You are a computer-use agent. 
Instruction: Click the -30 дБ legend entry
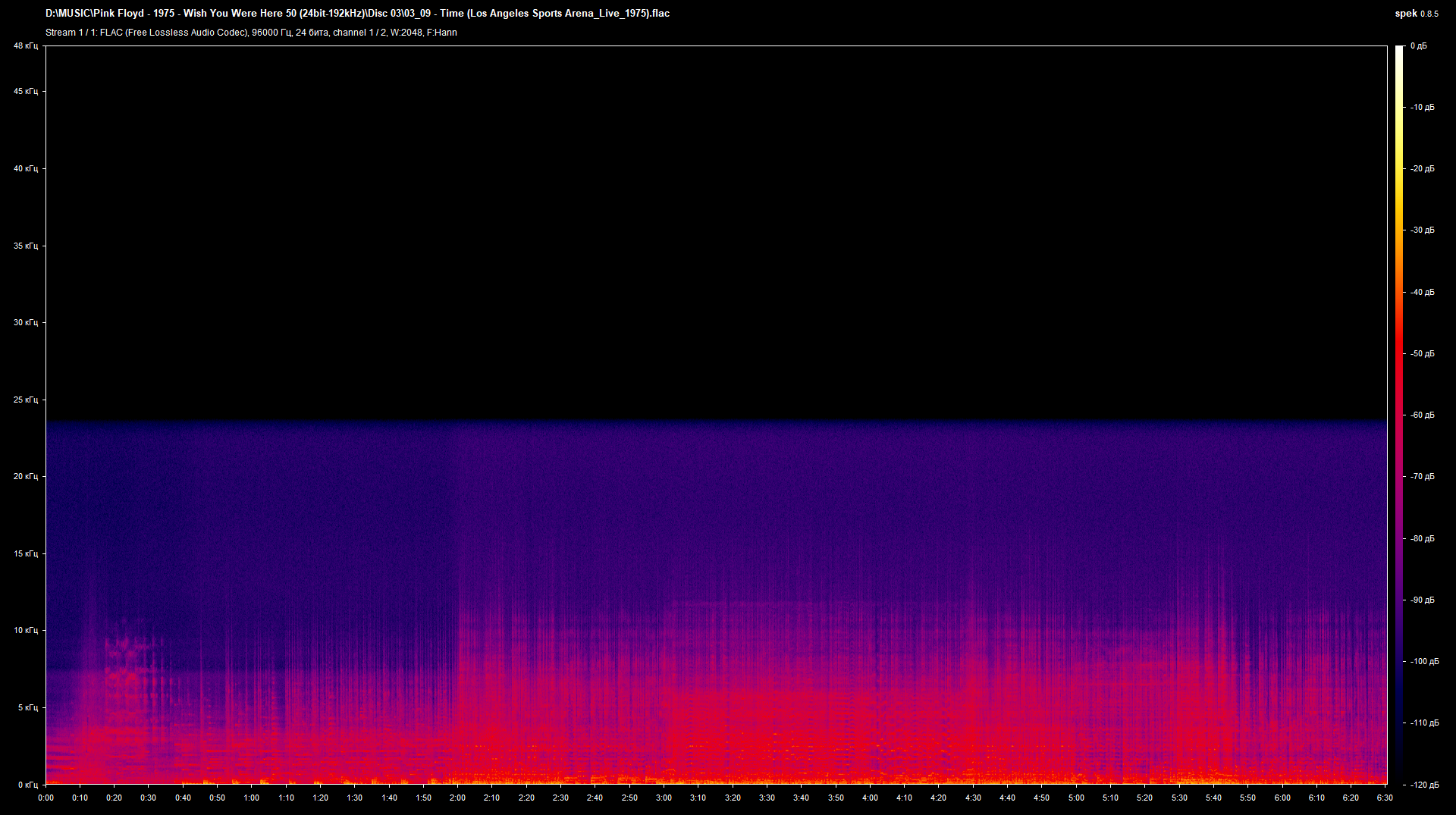[1423, 230]
